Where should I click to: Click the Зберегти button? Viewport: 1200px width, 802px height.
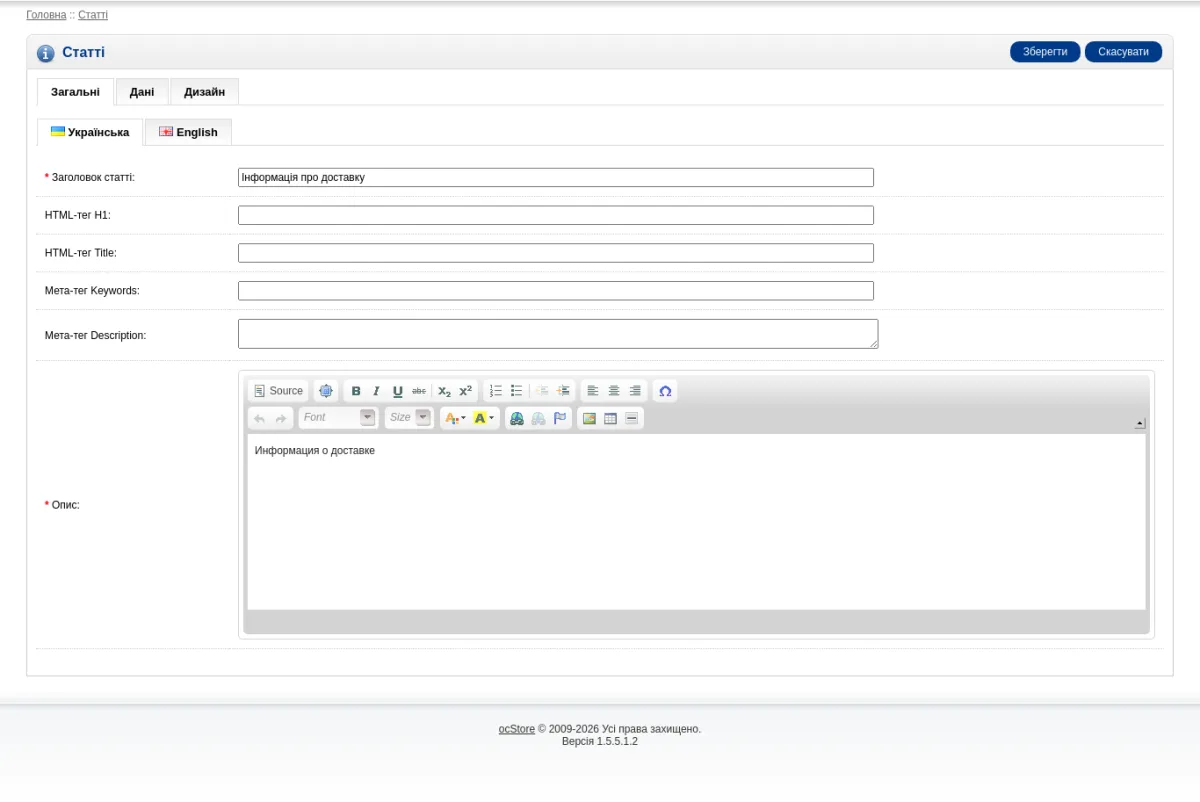coord(1045,52)
